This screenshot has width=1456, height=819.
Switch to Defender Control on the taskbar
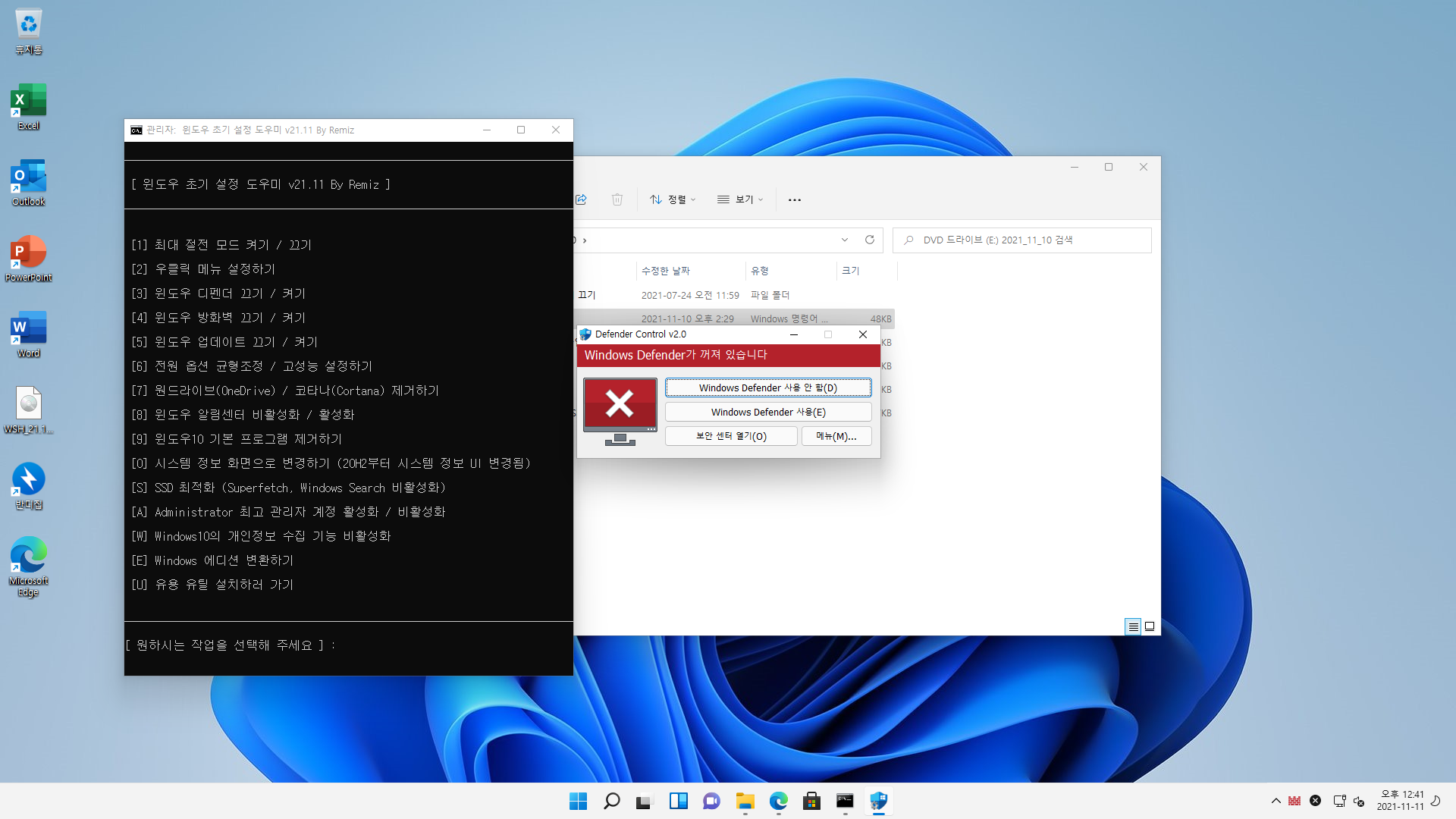(x=878, y=801)
